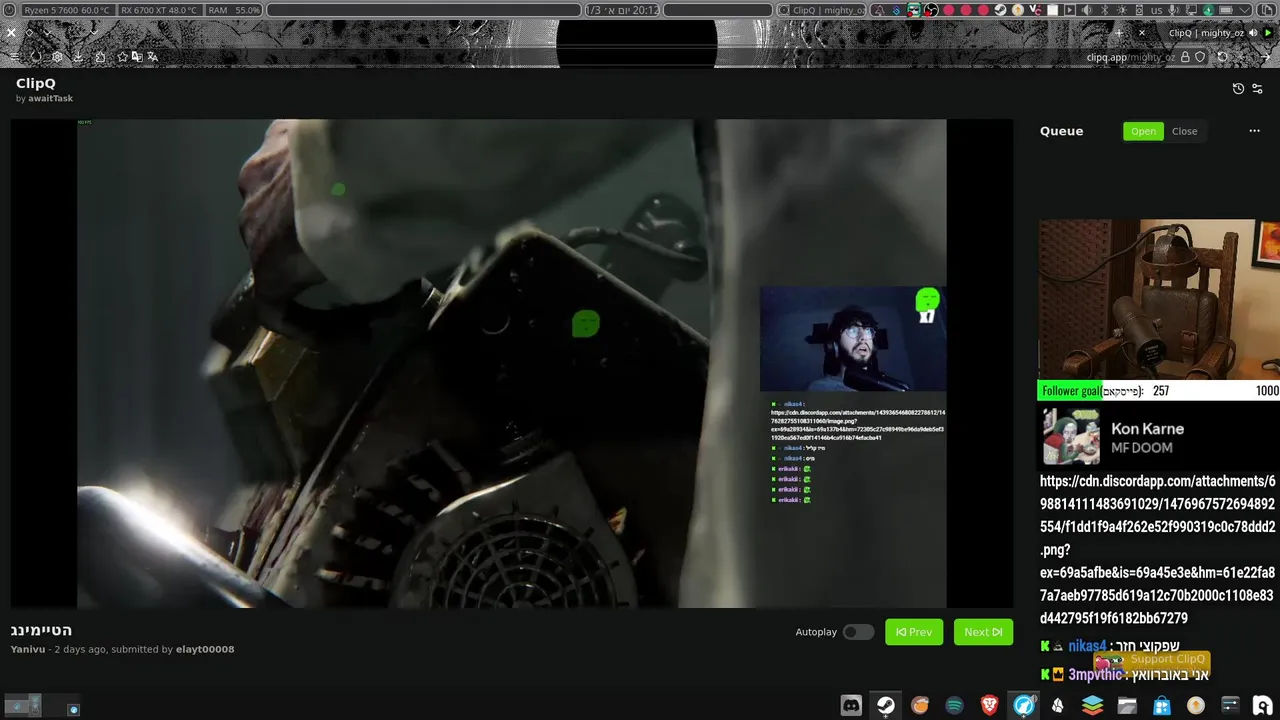Click the MF DOOM album art thumbnail
1280x720 pixels.
click(x=1071, y=437)
